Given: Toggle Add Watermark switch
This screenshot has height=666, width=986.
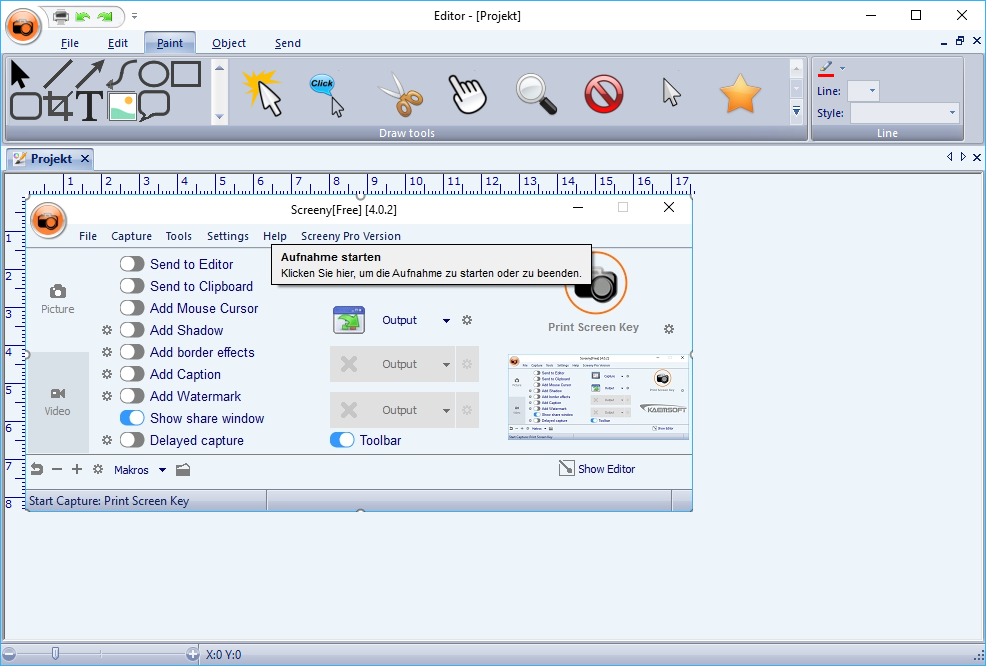Looking at the screenshot, I should 132,396.
